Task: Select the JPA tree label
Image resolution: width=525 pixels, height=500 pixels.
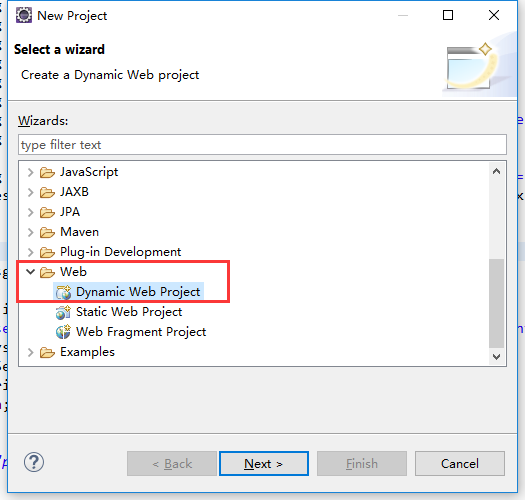Action: coord(70,212)
